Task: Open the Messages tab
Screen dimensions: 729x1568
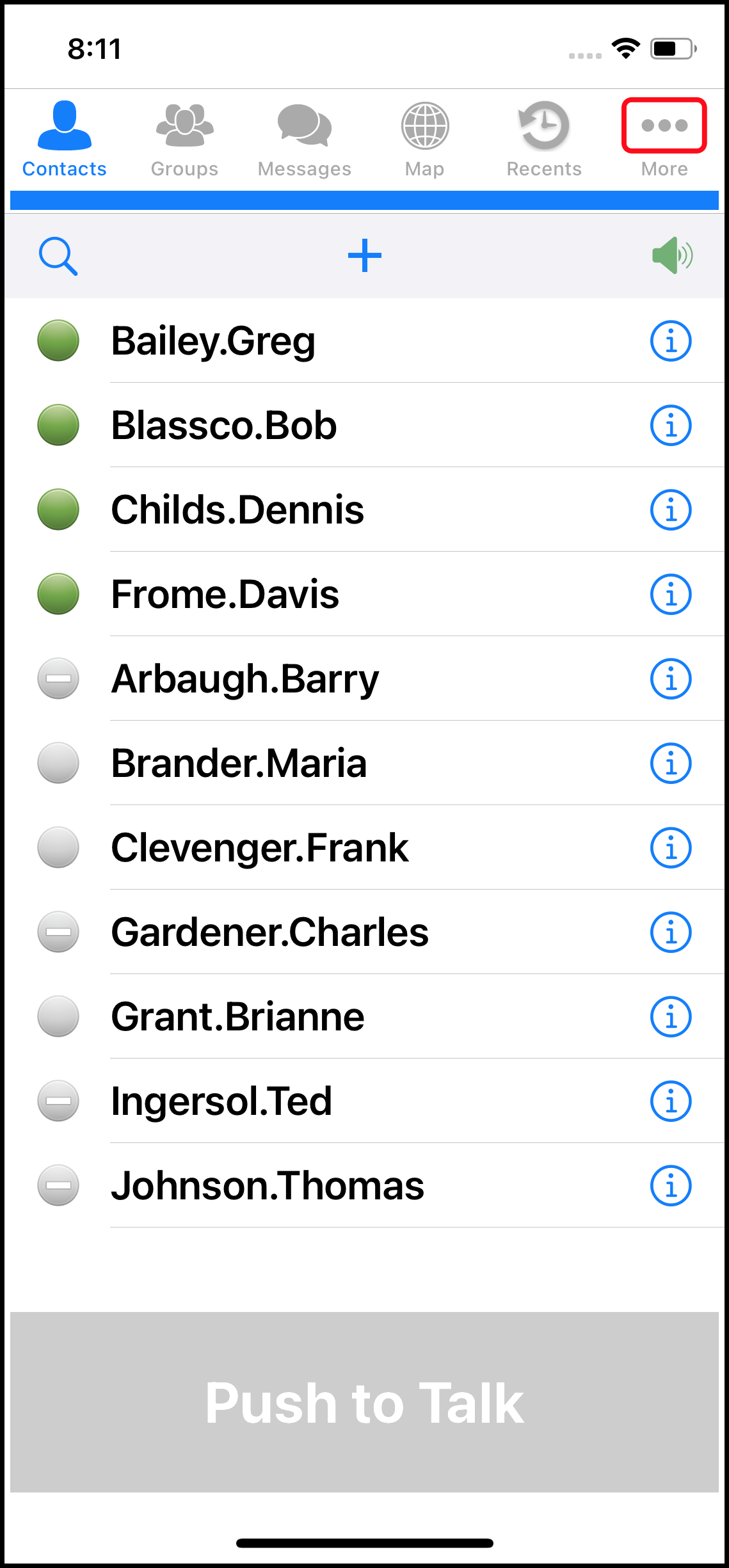Action: coord(305,139)
